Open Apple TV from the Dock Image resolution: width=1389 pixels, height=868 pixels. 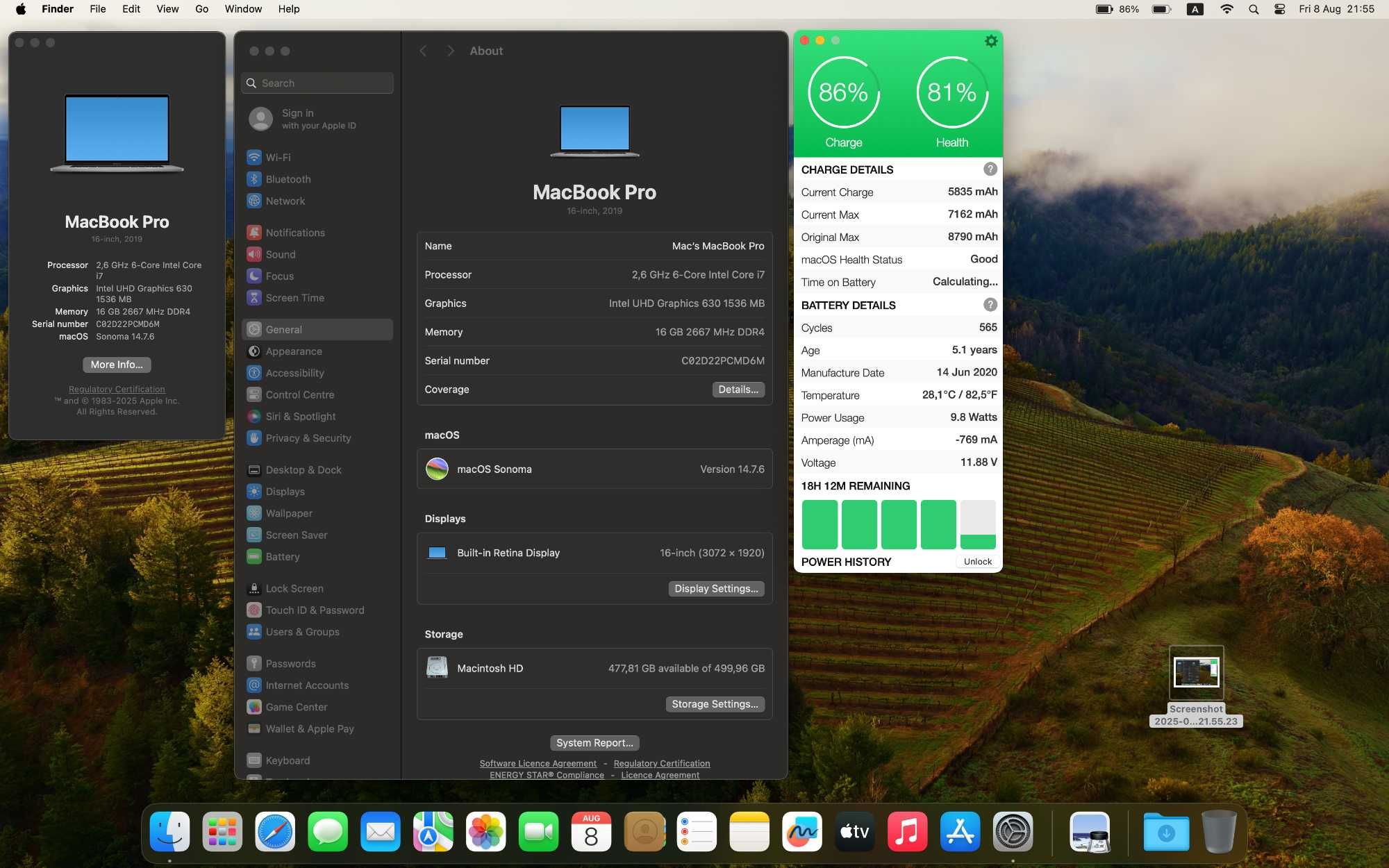855,831
